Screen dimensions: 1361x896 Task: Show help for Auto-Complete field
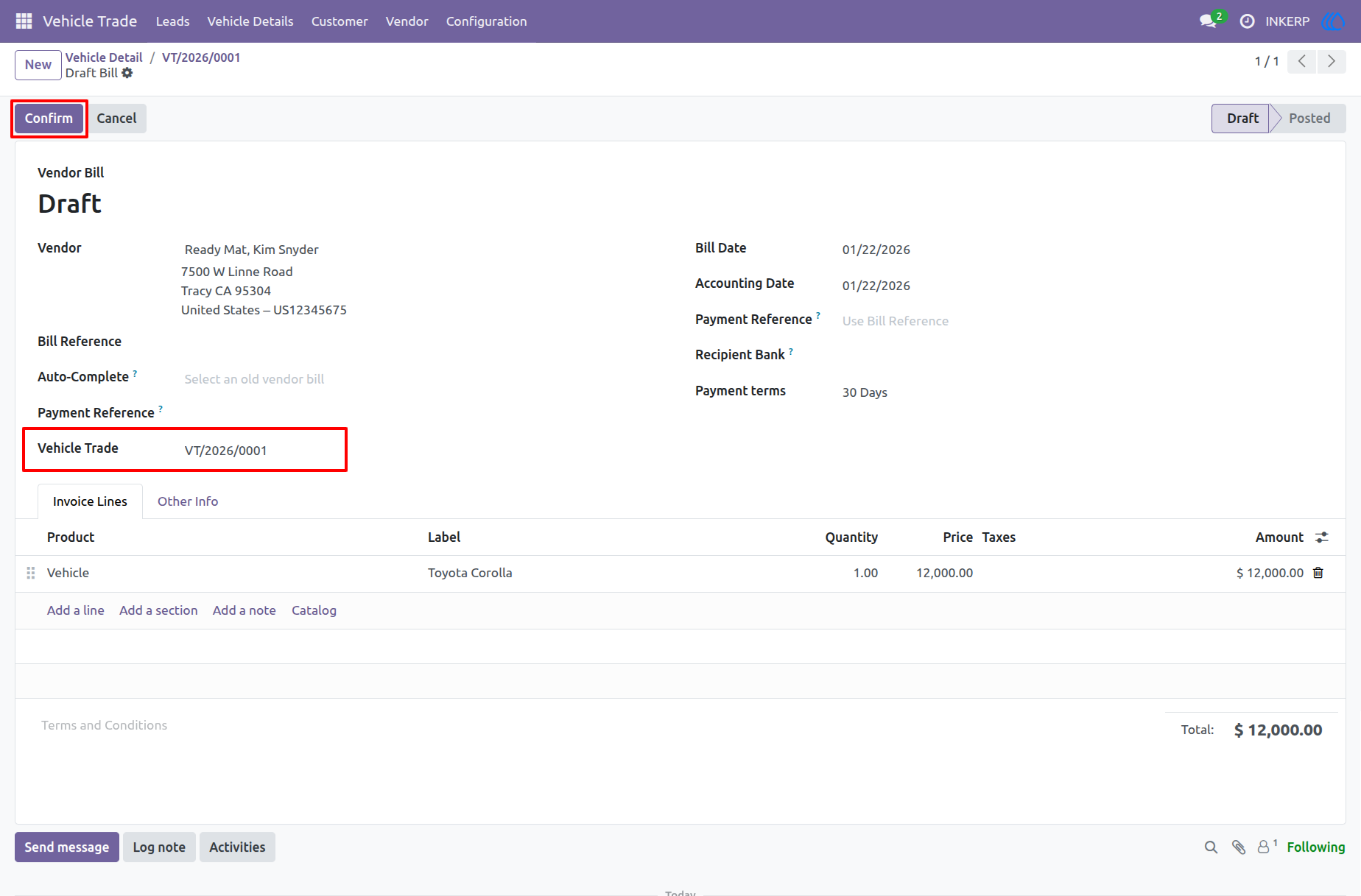pyautogui.click(x=135, y=374)
